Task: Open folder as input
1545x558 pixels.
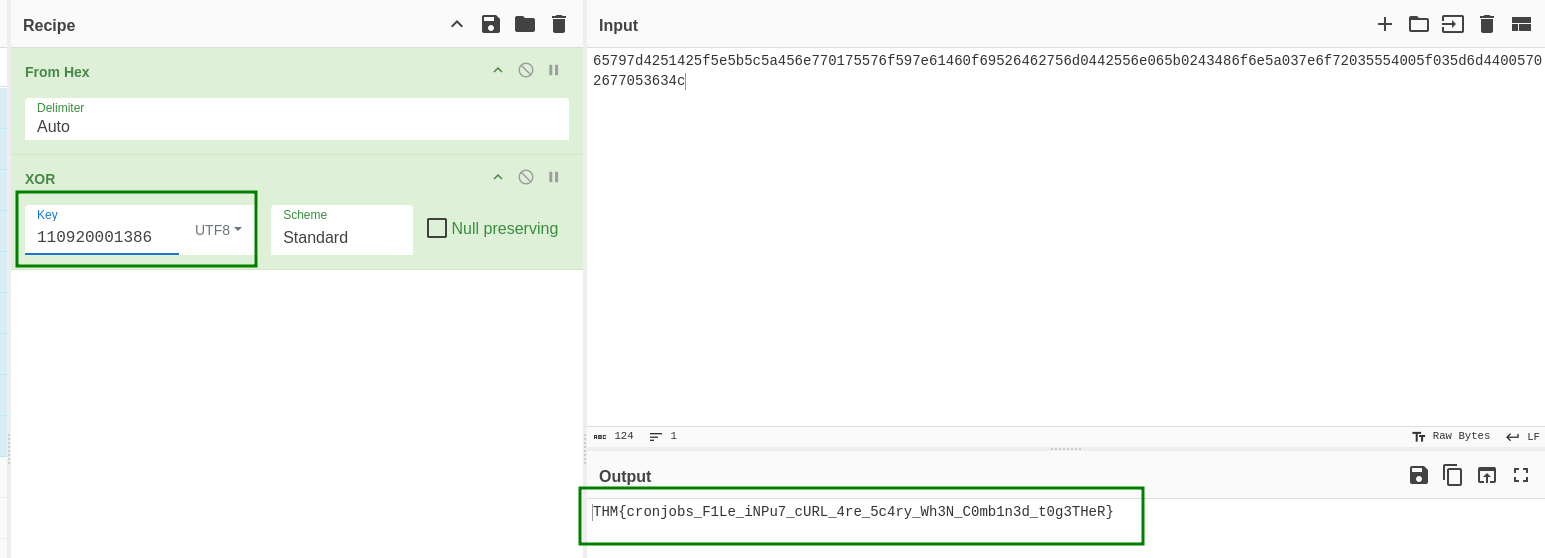Action: [x=1418, y=24]
